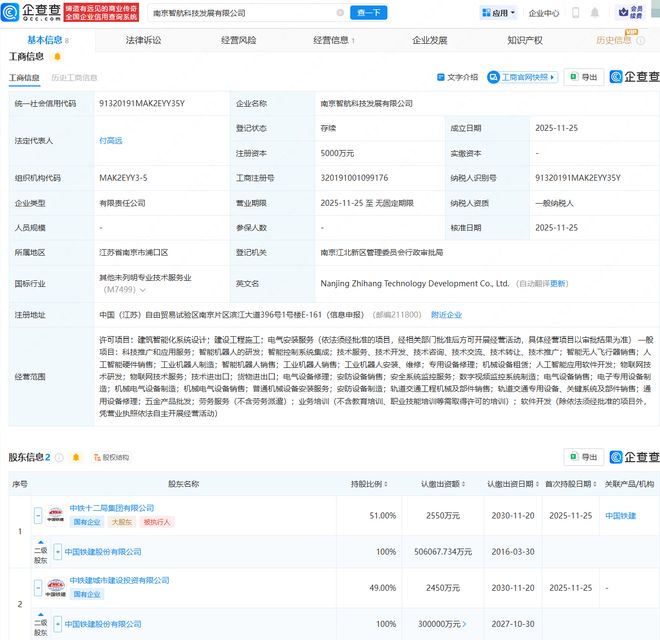Viewport: 660px width, 640px height.
Task: Switch to 经营信息 tab
Action: (x=333, y=40)
